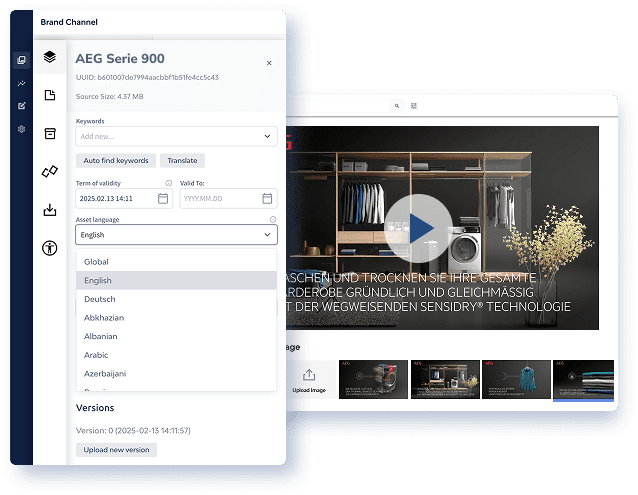Select English language option in list

(x=176, y=280)
